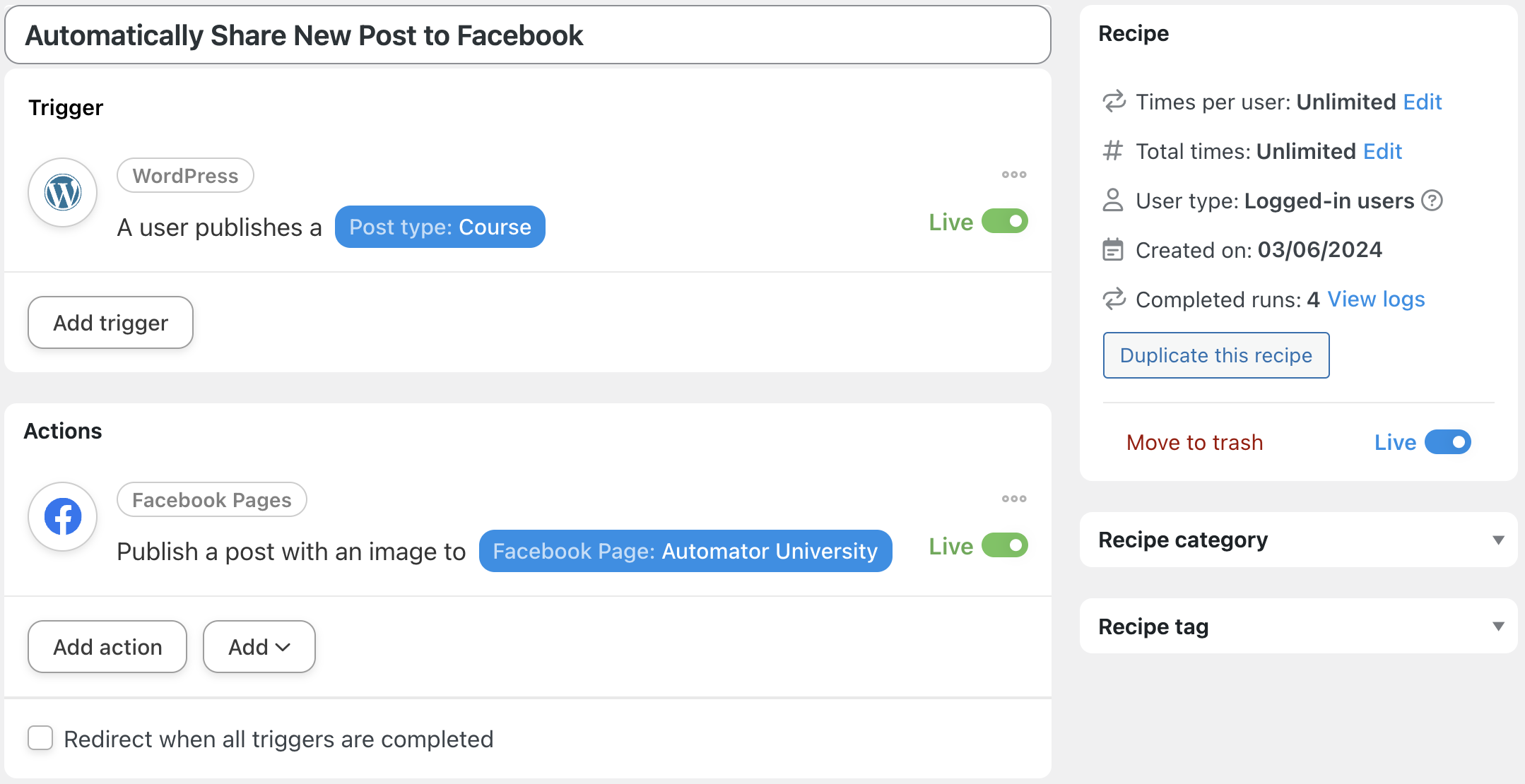Toggle the trigger's green Live switch
Image resolution: width=1525 pixels, height=784 pixels.
click(x=1004, y=222)
